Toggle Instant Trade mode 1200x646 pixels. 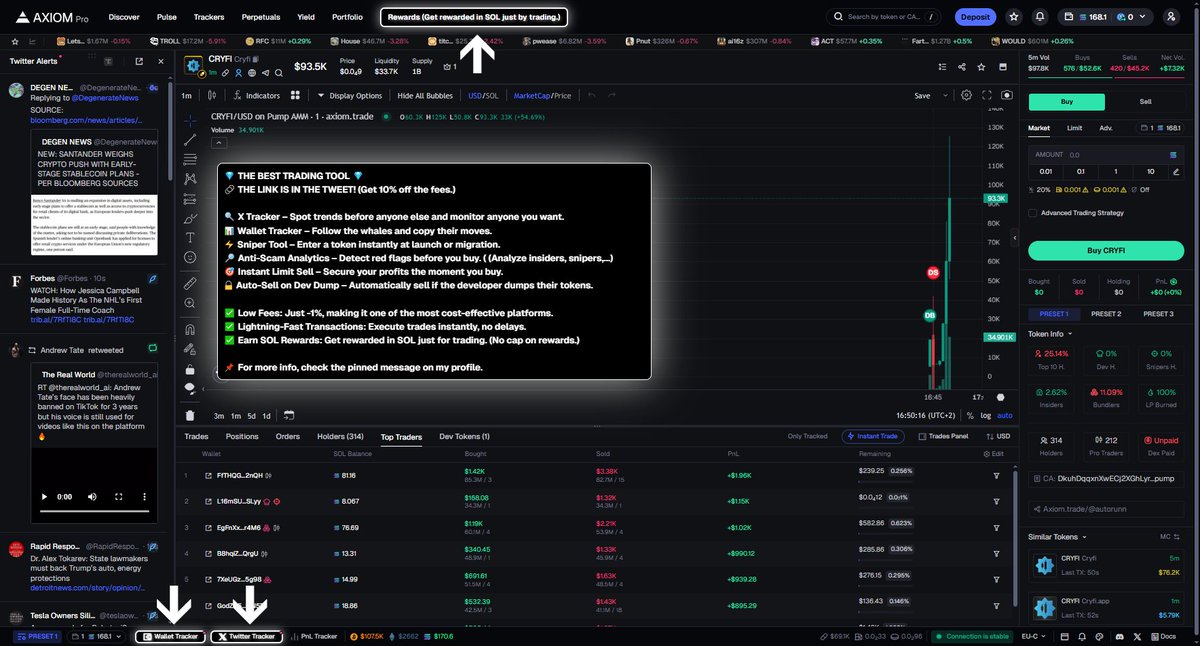click(875, 436)
